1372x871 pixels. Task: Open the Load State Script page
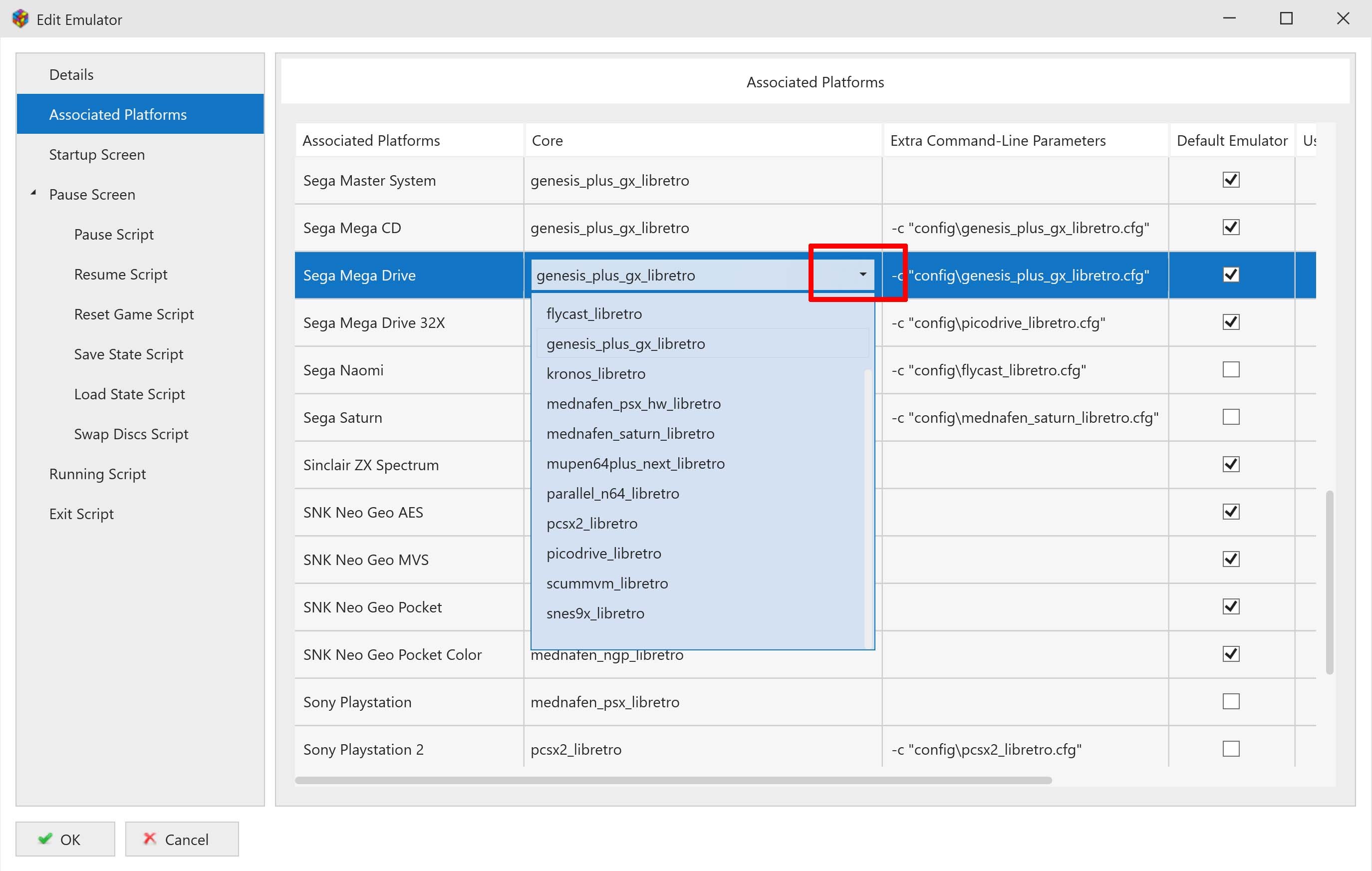(140, 394)
